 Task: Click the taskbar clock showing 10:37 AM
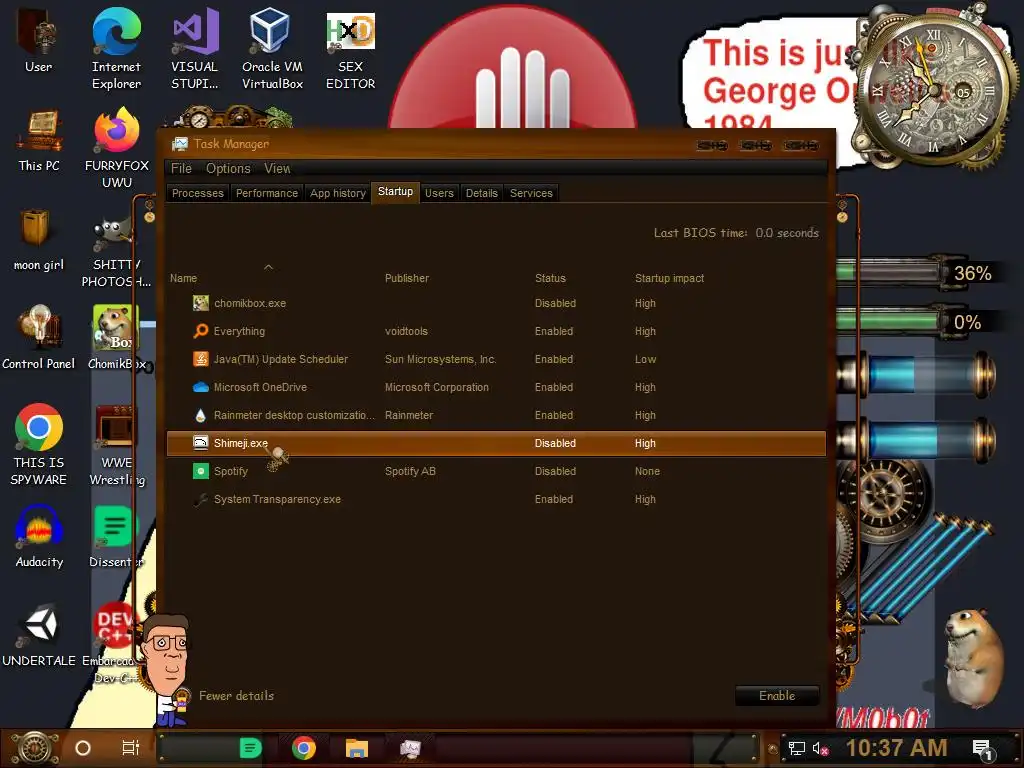click(x=897, y=748)
